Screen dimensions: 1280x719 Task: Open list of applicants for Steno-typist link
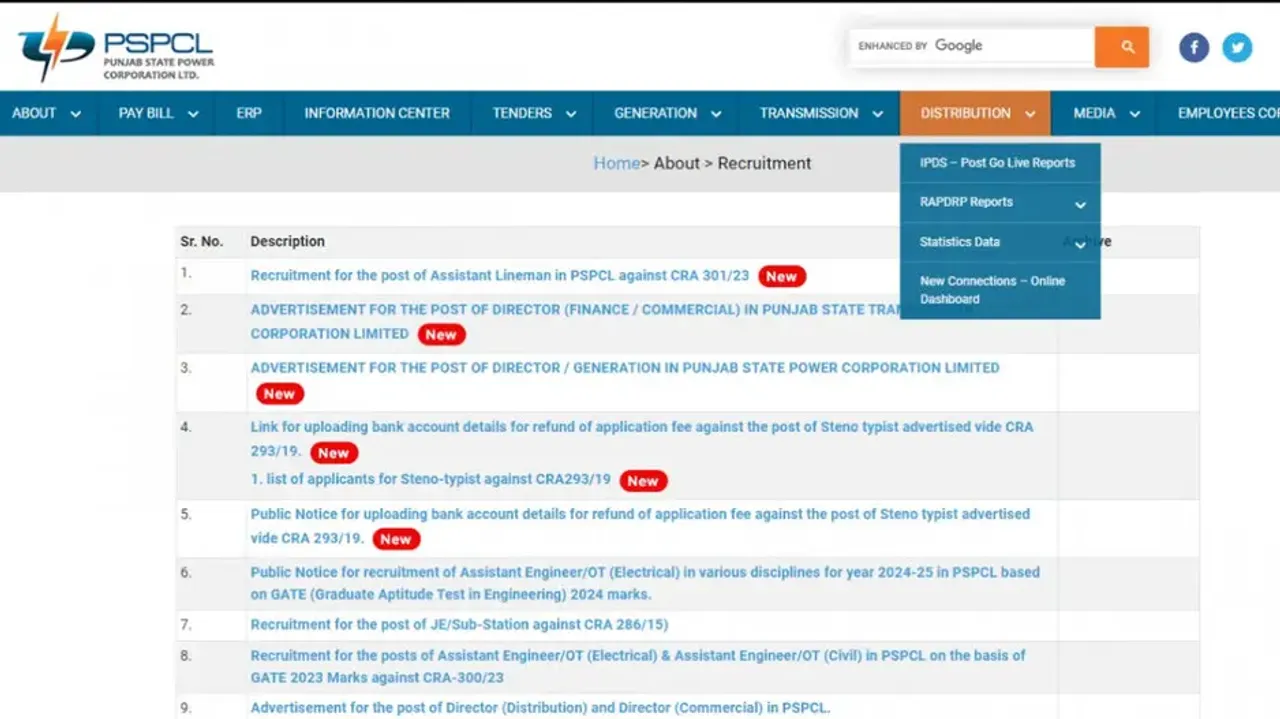point(430,479)
